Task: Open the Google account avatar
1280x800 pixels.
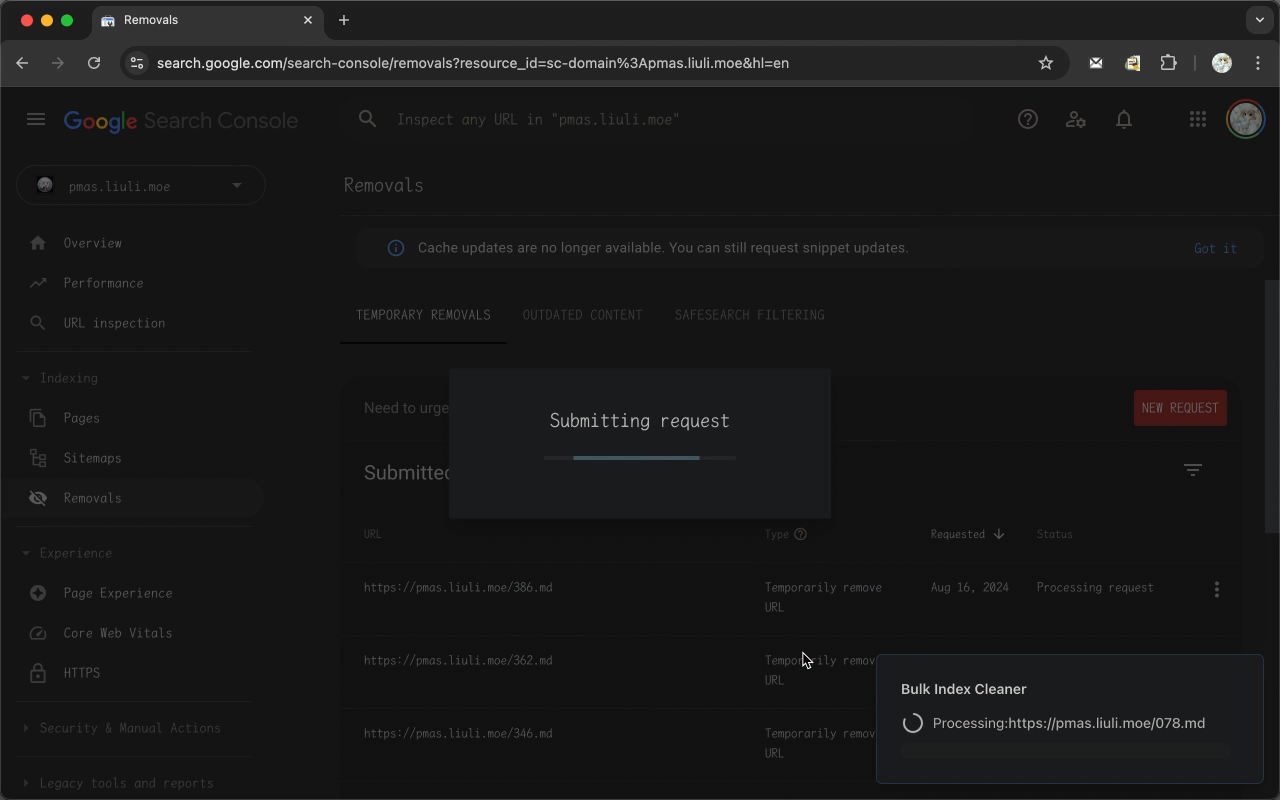Action: [1245, 119]
